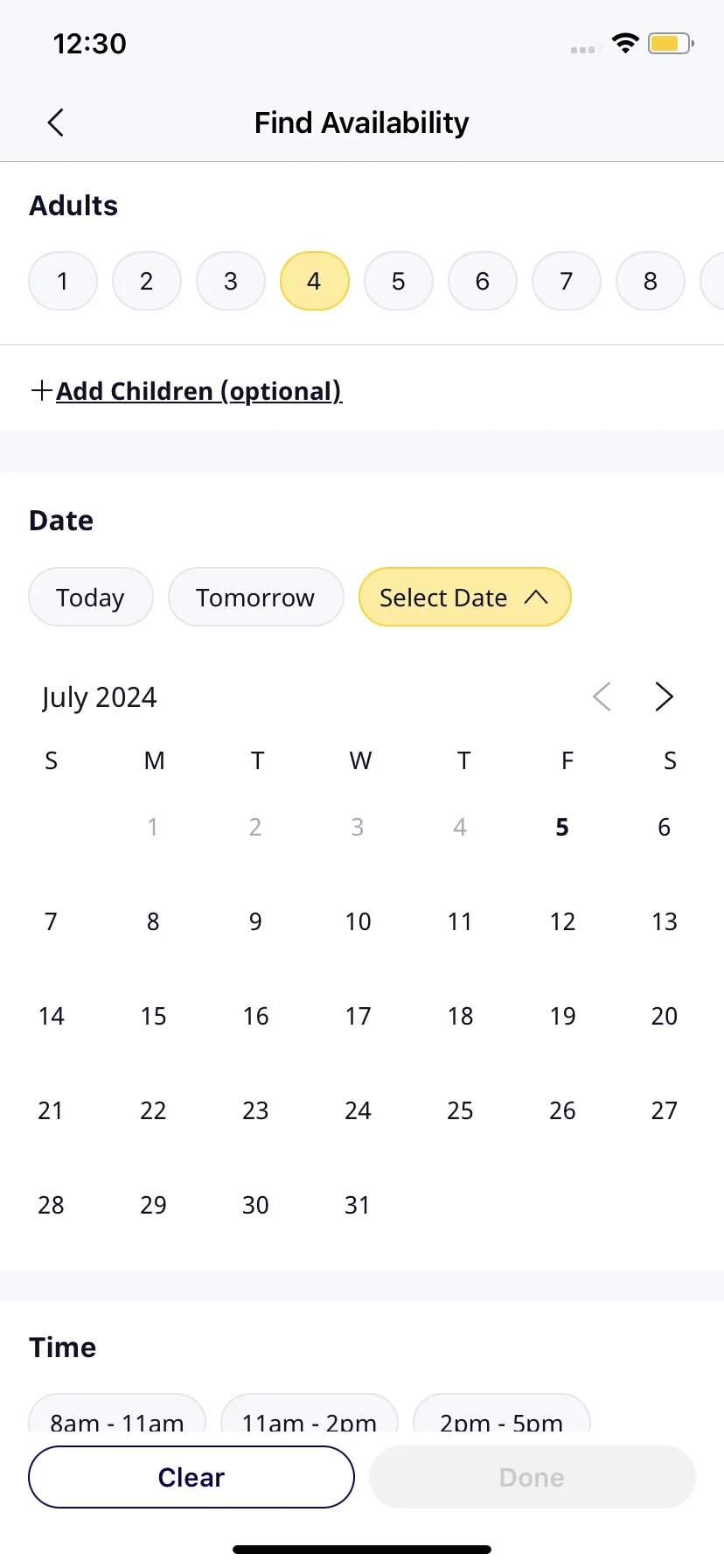Image resolution: width=724 pixels, height=1568 pixels.
Task: Select 5 adults
Action: click(x=399, y=281)
